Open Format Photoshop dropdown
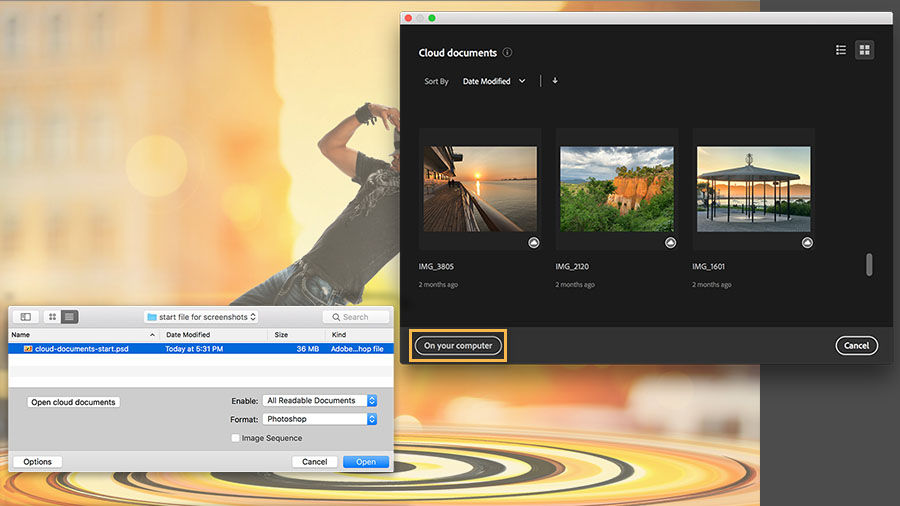The image size is (900, 506). [x=320, y=419]
